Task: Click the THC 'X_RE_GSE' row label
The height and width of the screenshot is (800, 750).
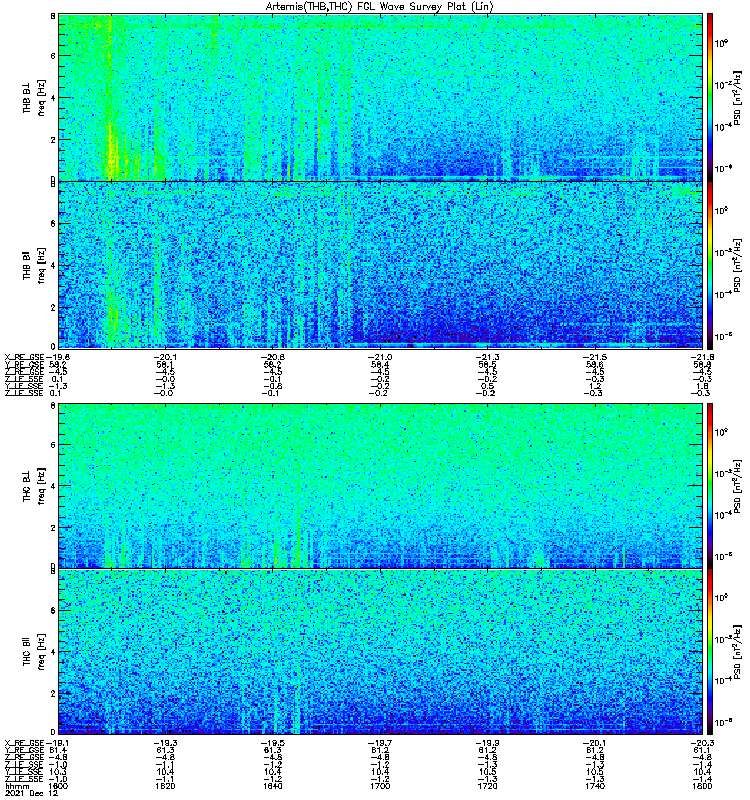Action: [x=24, y=743]
